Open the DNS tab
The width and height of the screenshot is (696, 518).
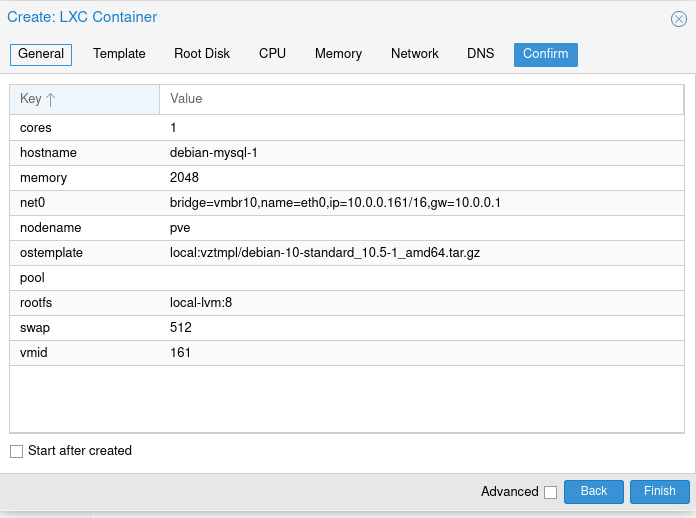(480, 54)
